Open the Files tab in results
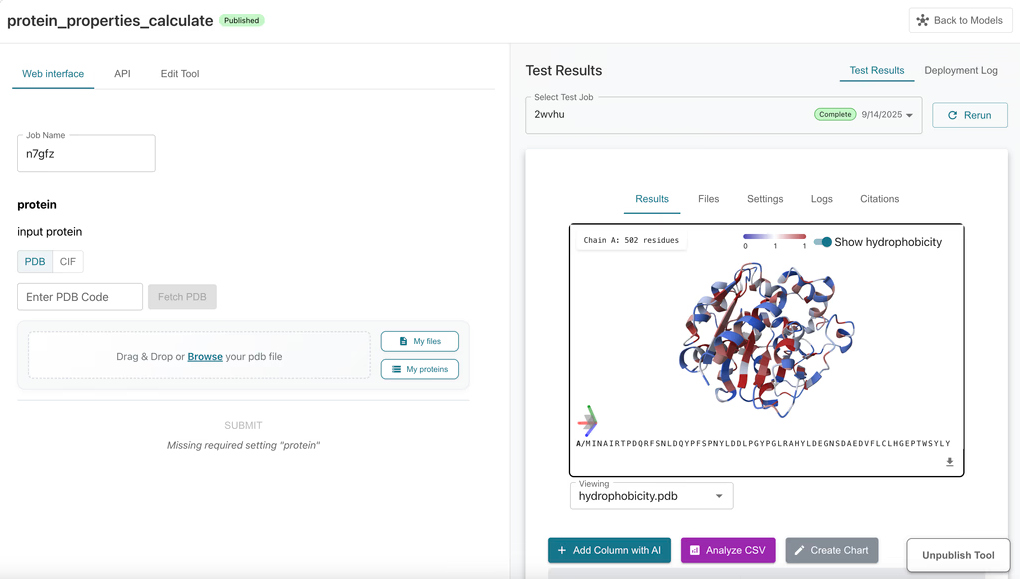 pyautogui.click(x=708, y=199)
